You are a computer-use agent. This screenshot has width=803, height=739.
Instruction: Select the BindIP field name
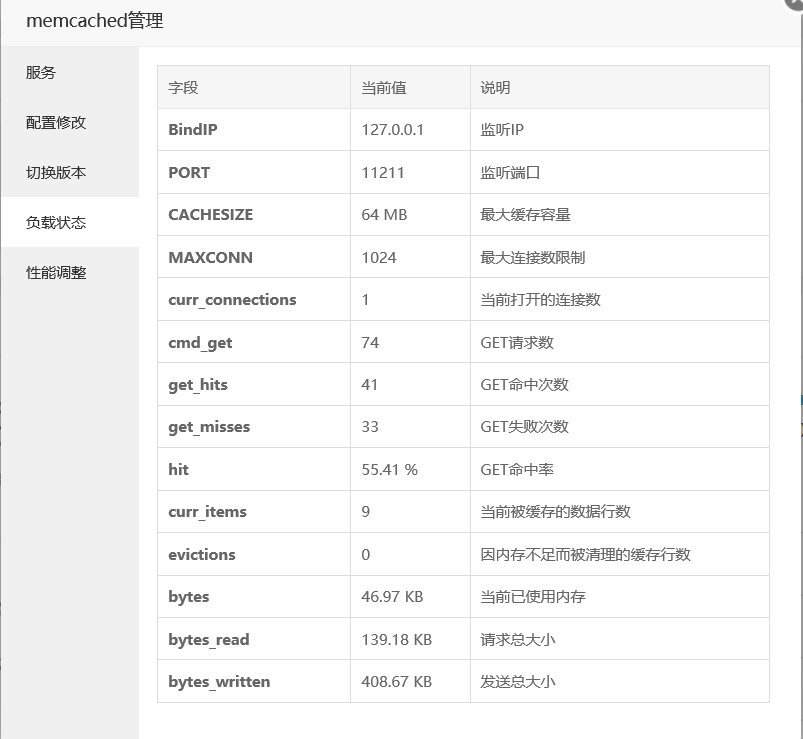tap(193, 130)
